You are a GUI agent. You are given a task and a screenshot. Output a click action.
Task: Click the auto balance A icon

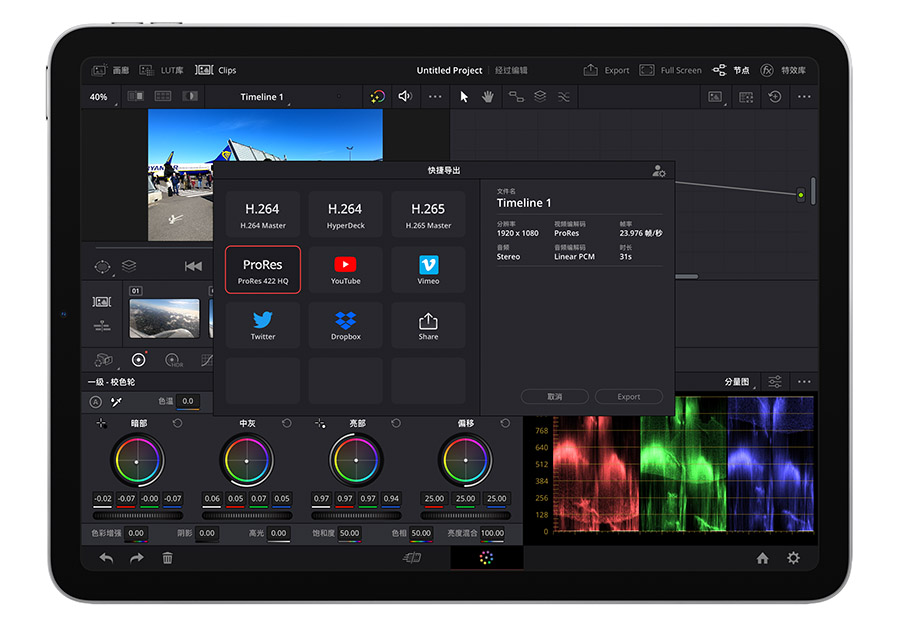95,402
